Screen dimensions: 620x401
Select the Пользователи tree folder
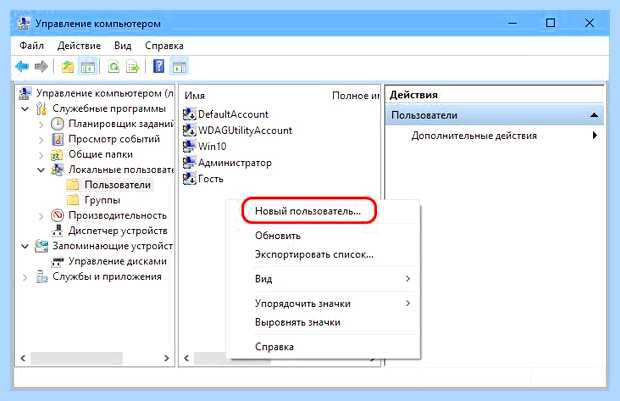[117, 185]
